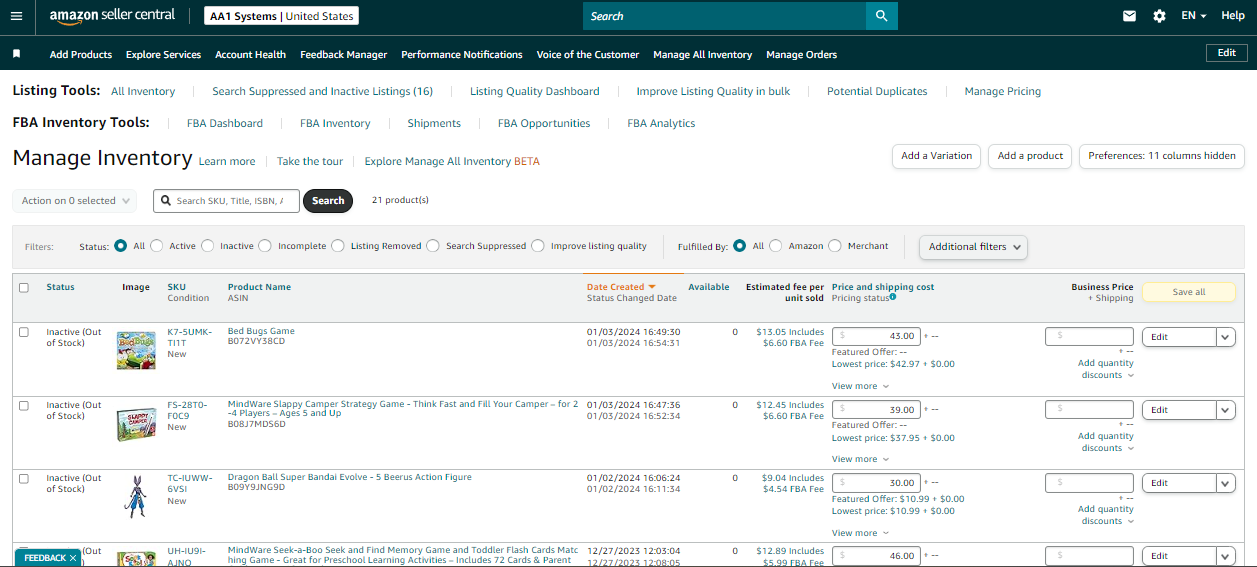This screenshot has height=567, width=1257.
Task: Open Beerus Action Figure product thumbnail
Action: tap(135, 497)
